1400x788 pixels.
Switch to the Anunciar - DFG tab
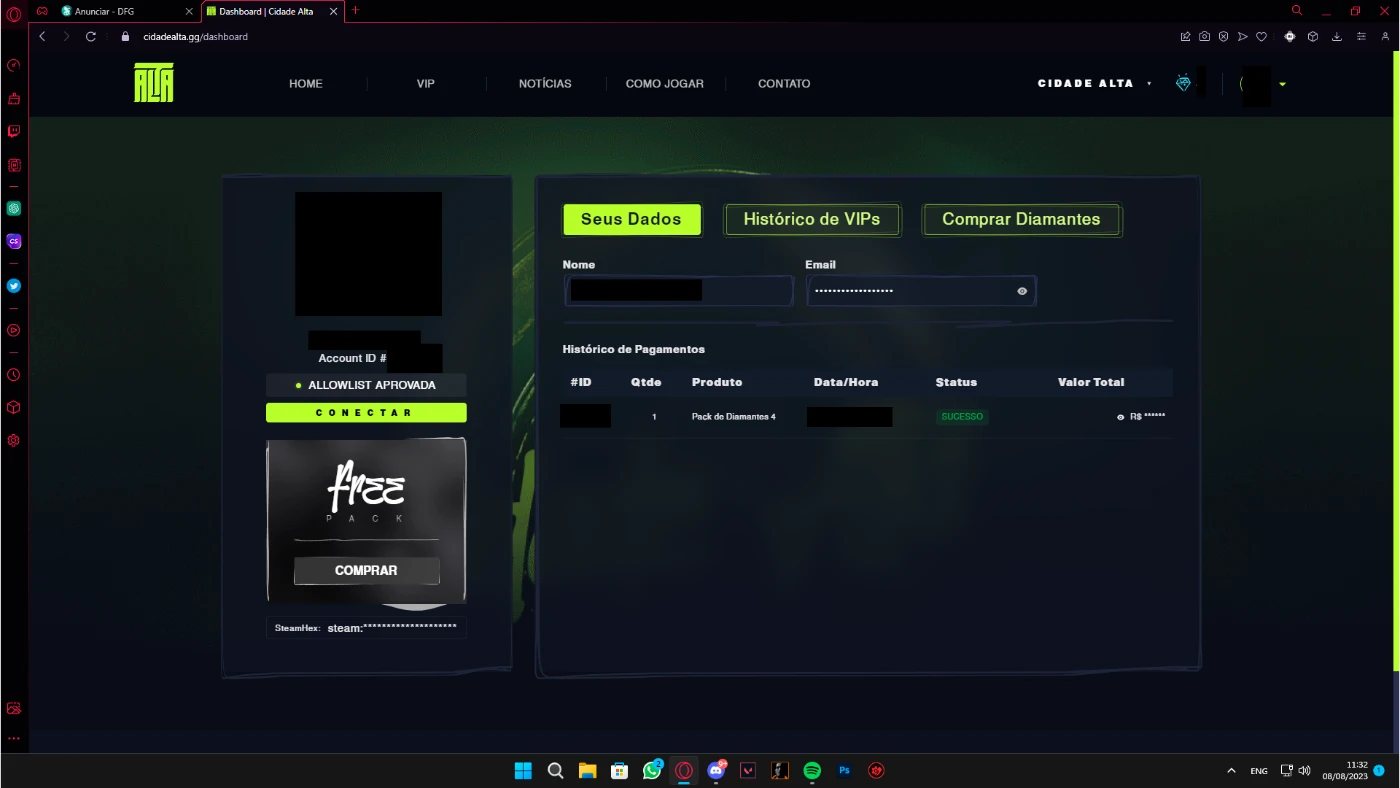pyautogui.click(x=127, y=11)
